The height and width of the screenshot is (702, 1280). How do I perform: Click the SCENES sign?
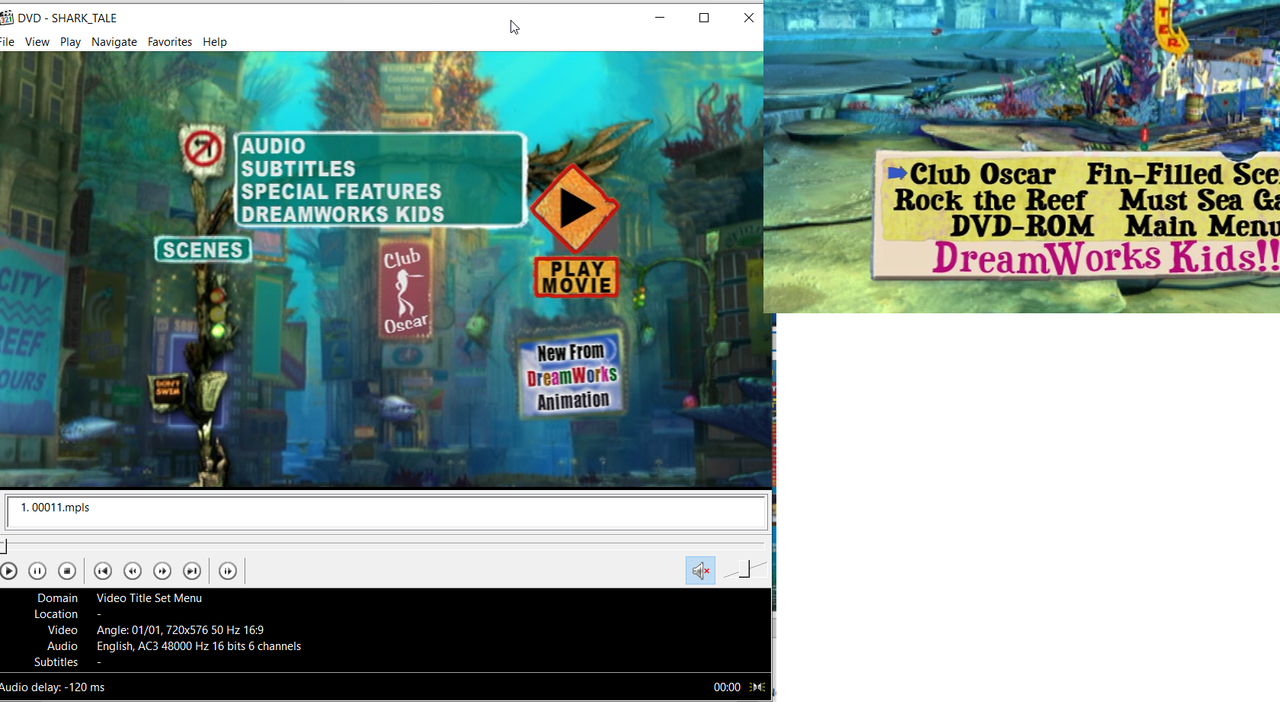pos(203,250)
